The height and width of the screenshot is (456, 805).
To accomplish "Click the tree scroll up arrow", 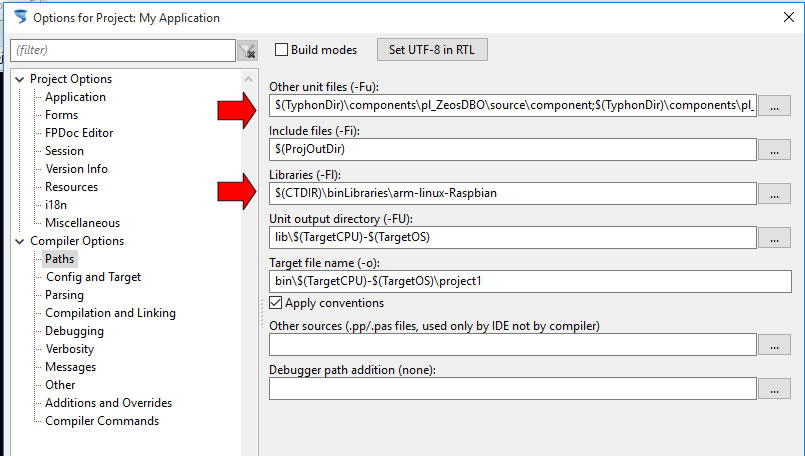I will [248, 79].
